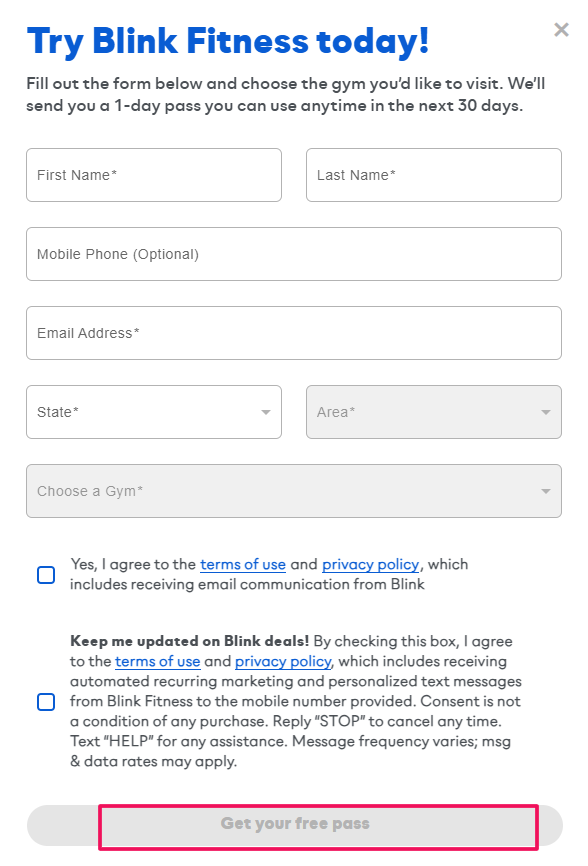The height and width of the screenshot is (866, 588).
Task: Click into the Email Address field
Action: coord(294,333)
